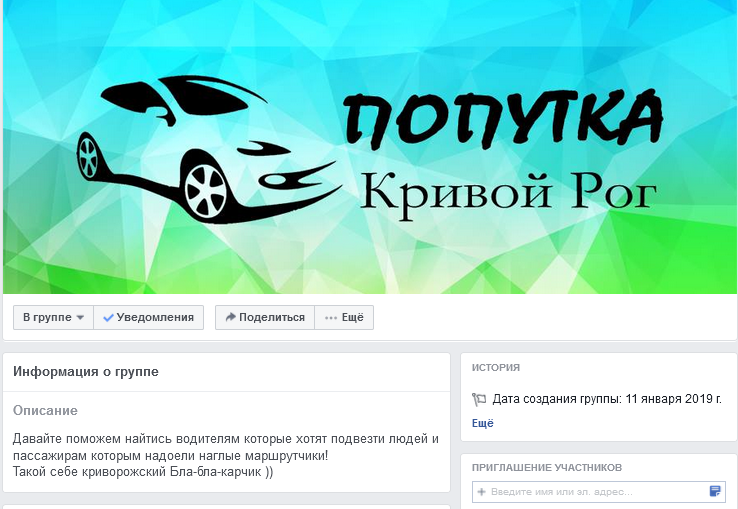Screen dimensions: 738x509
Task: Select the Информация о группе header
Action: (86, 372)
